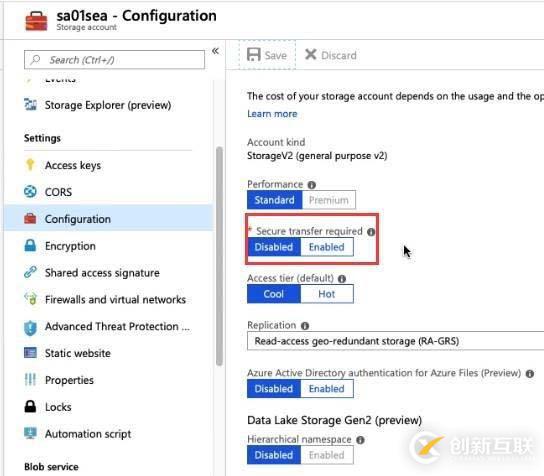The height and width of the screenshot is (476, 544).
Task: Select Configuration menu item
Action: pyautogui.click(x=109, y=219)
